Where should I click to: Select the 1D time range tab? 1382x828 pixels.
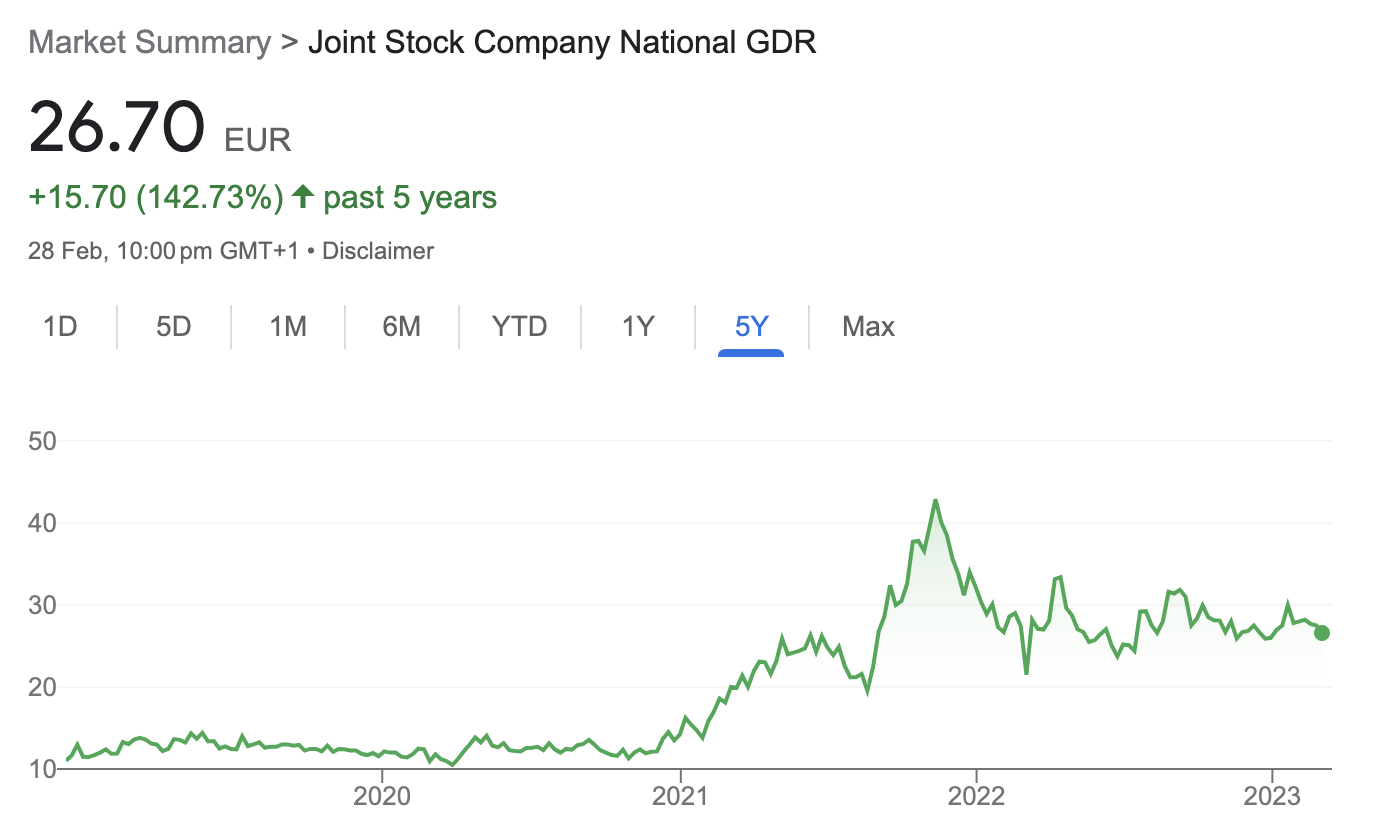[60, 326]
